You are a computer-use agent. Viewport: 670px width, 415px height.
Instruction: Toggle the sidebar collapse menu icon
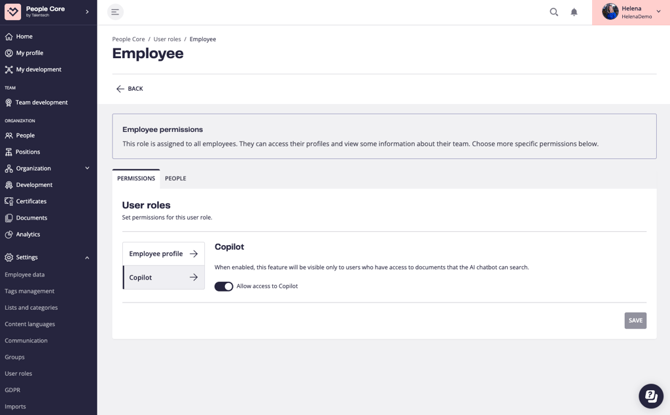point(115,12)
